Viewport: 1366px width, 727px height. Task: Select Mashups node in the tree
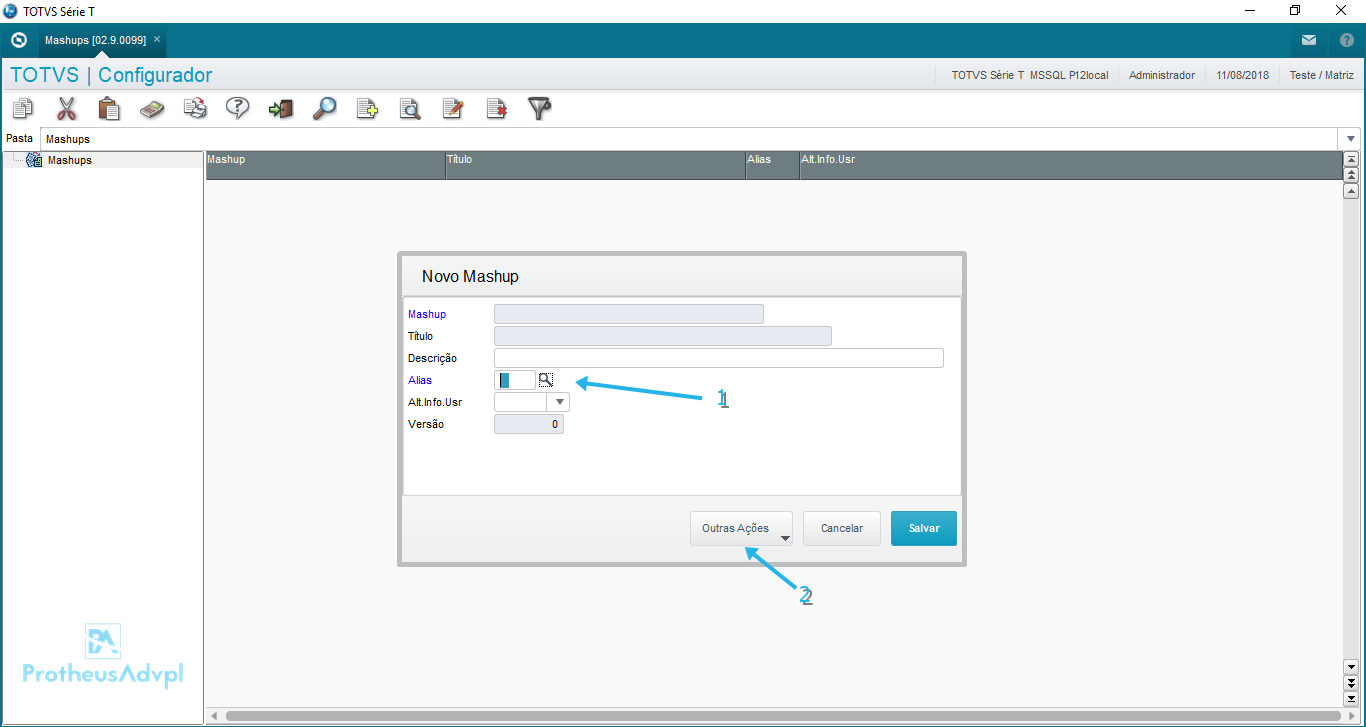pos(69,160)
